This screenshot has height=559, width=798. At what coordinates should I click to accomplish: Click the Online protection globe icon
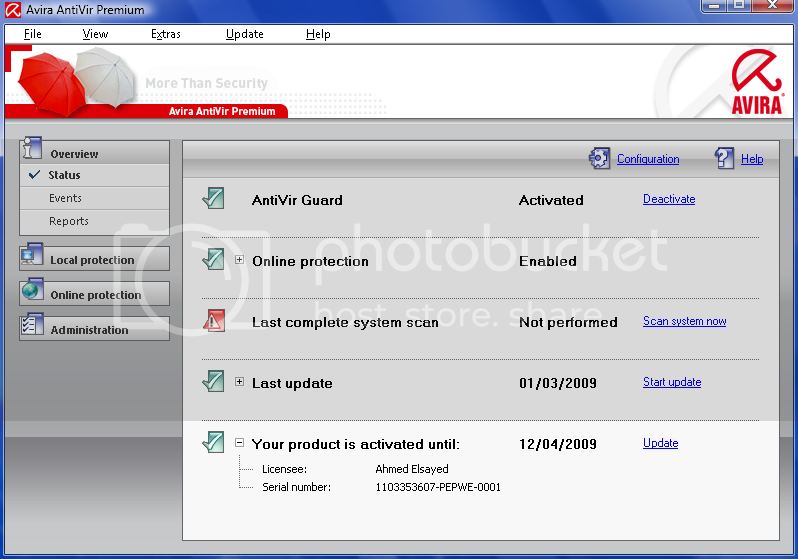click(x=32, y=292)
